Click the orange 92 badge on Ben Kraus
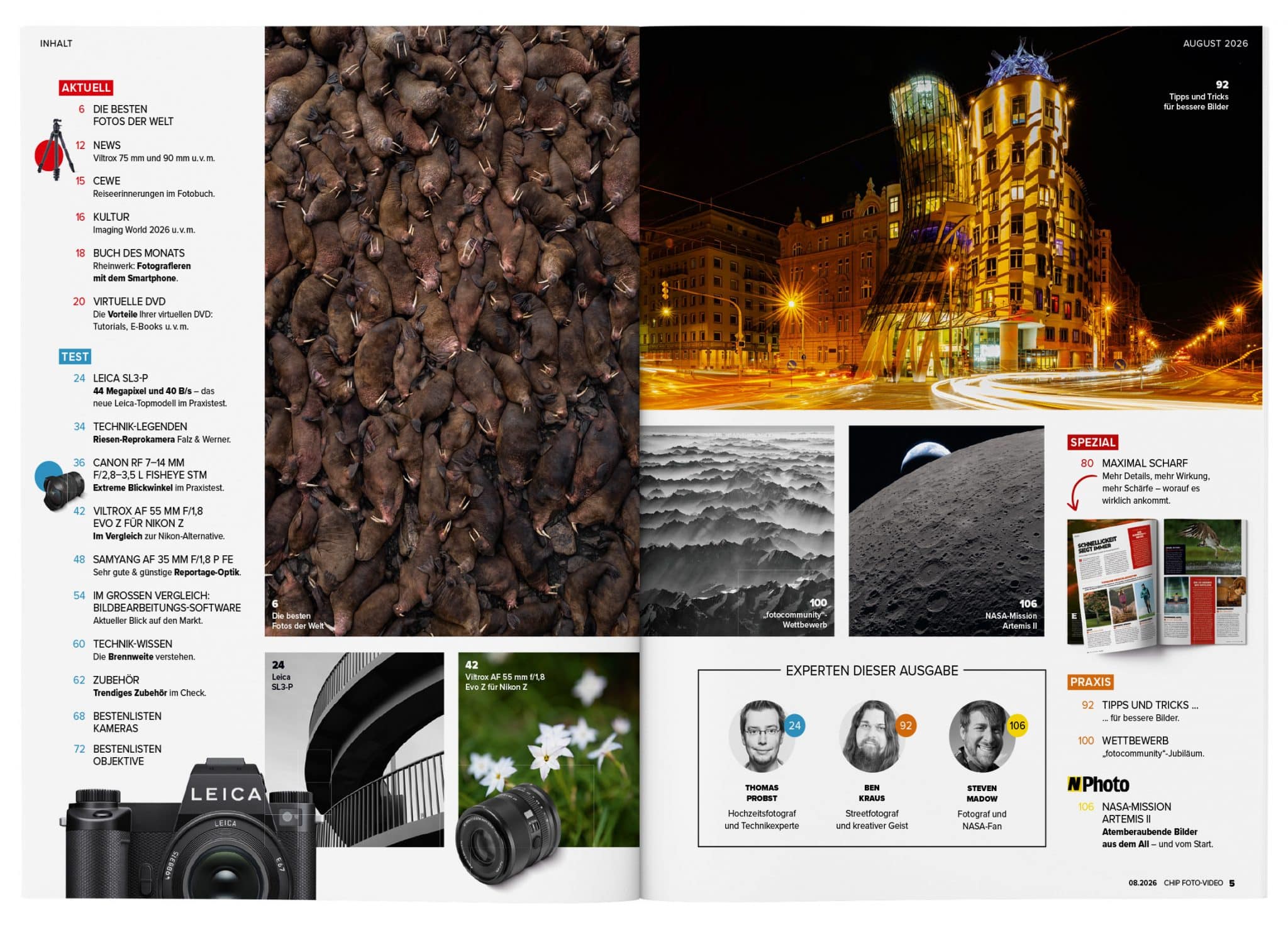Viewport: 1288px width, 925px height. 905,725
